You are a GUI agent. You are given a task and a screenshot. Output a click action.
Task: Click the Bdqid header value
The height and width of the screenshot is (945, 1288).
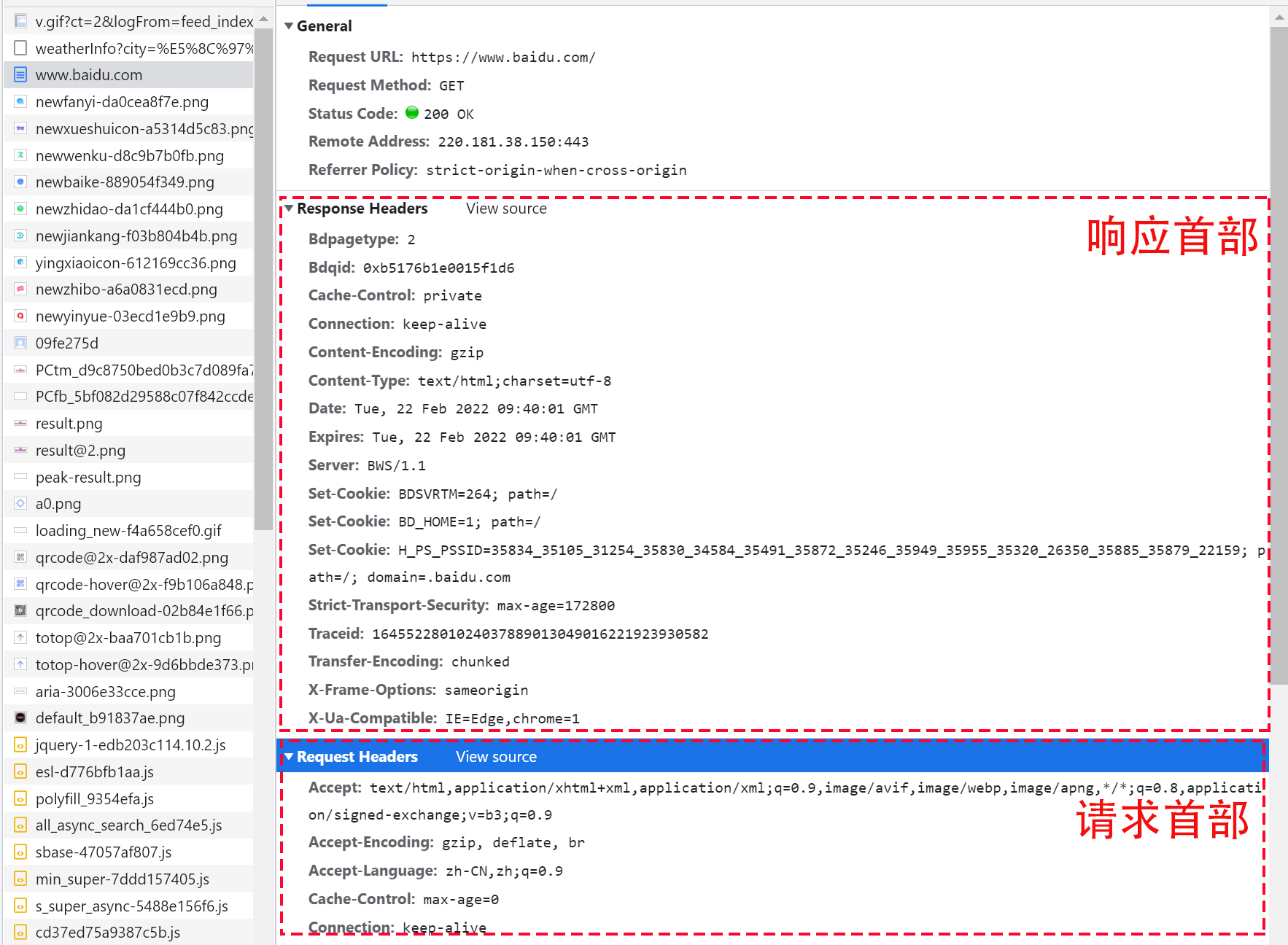(439, 268)
